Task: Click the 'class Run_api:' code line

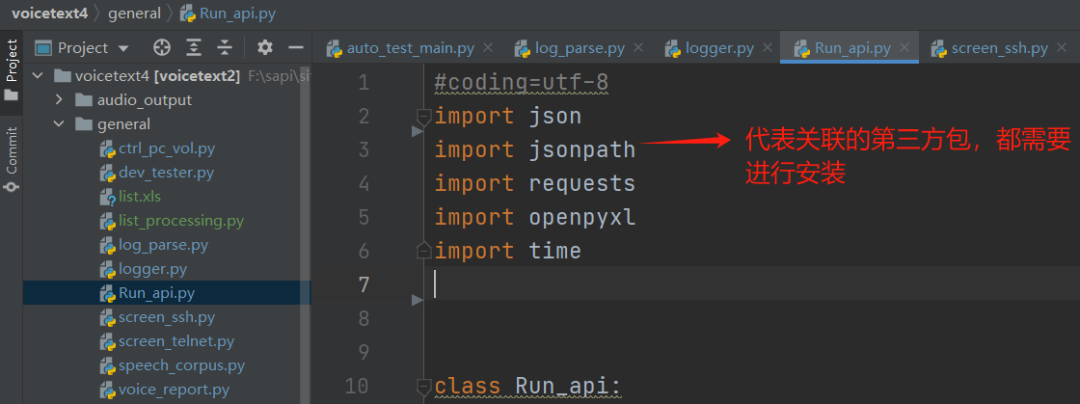Action: pyautogui.click(x=528, y=386)
